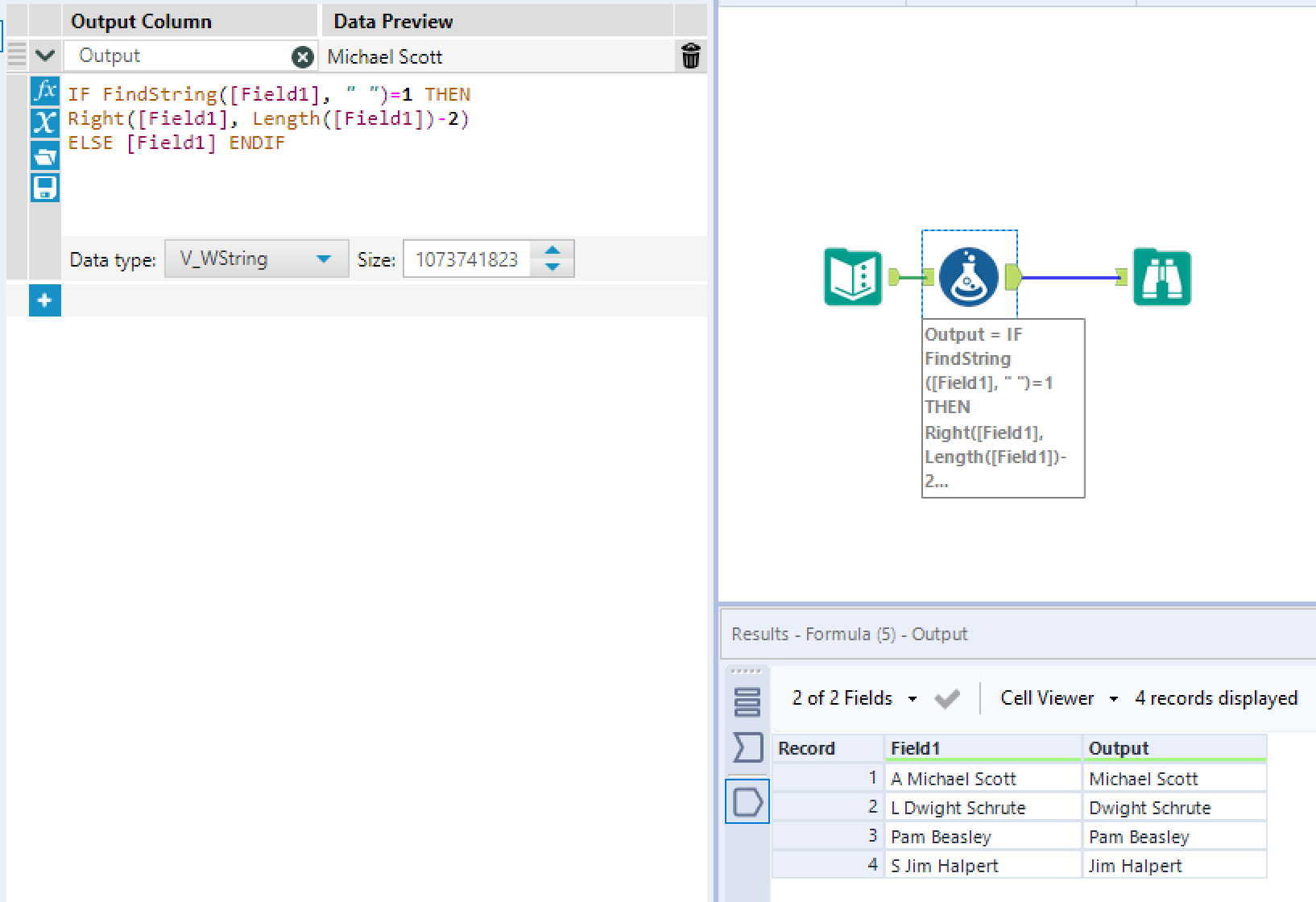Select the Formula tool on the canvas
Viewport: 1316px width, 902px height.
tap(969, 277)
